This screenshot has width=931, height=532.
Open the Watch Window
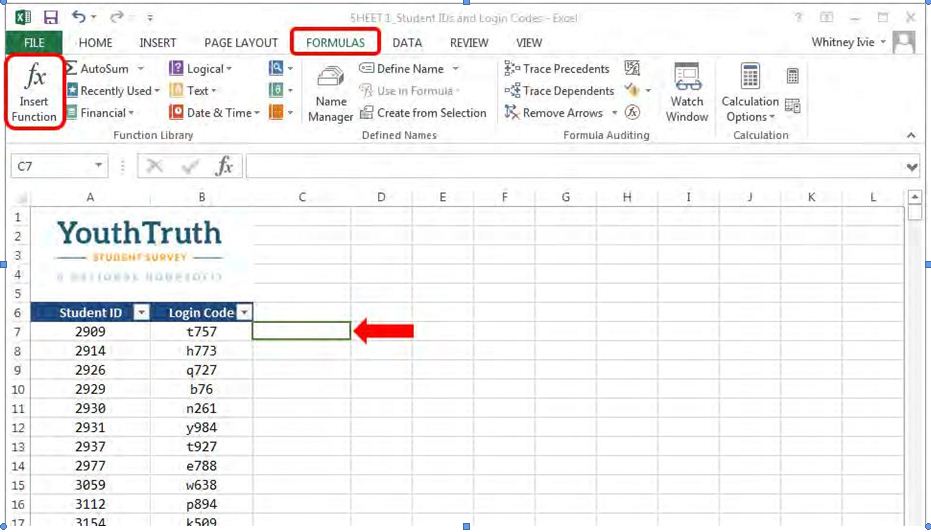(x=687, y=92)
